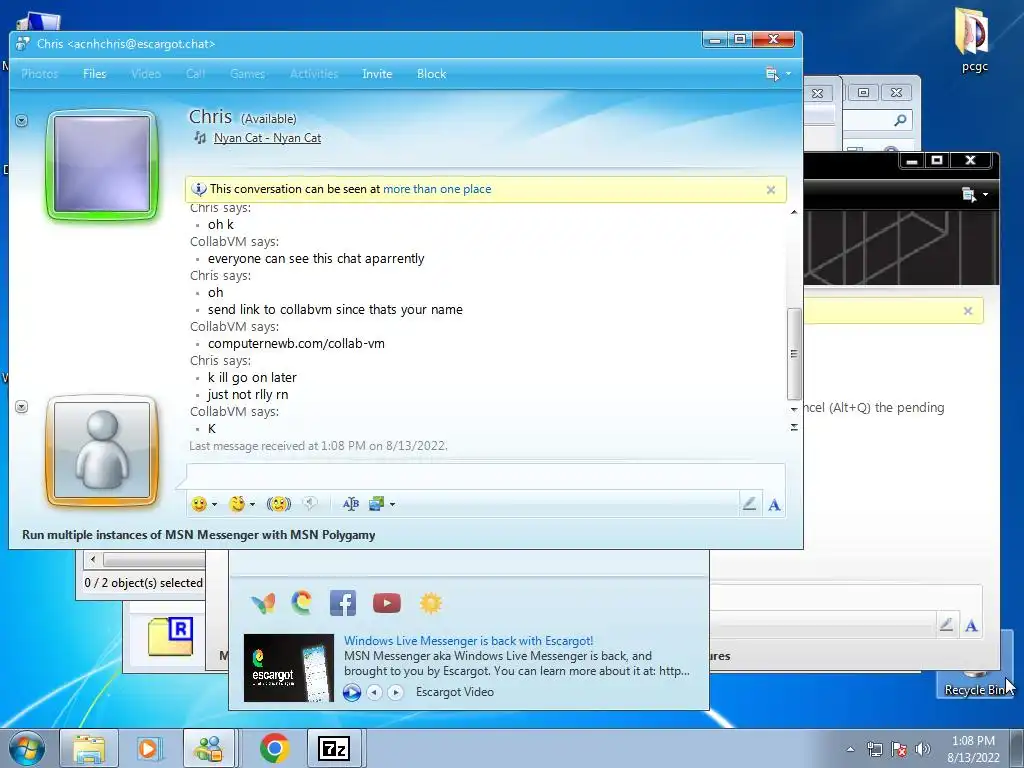This screenshot has width=1024, height=768.
Task: Switch to text typing mode A icon
Action: pos(774,504)
